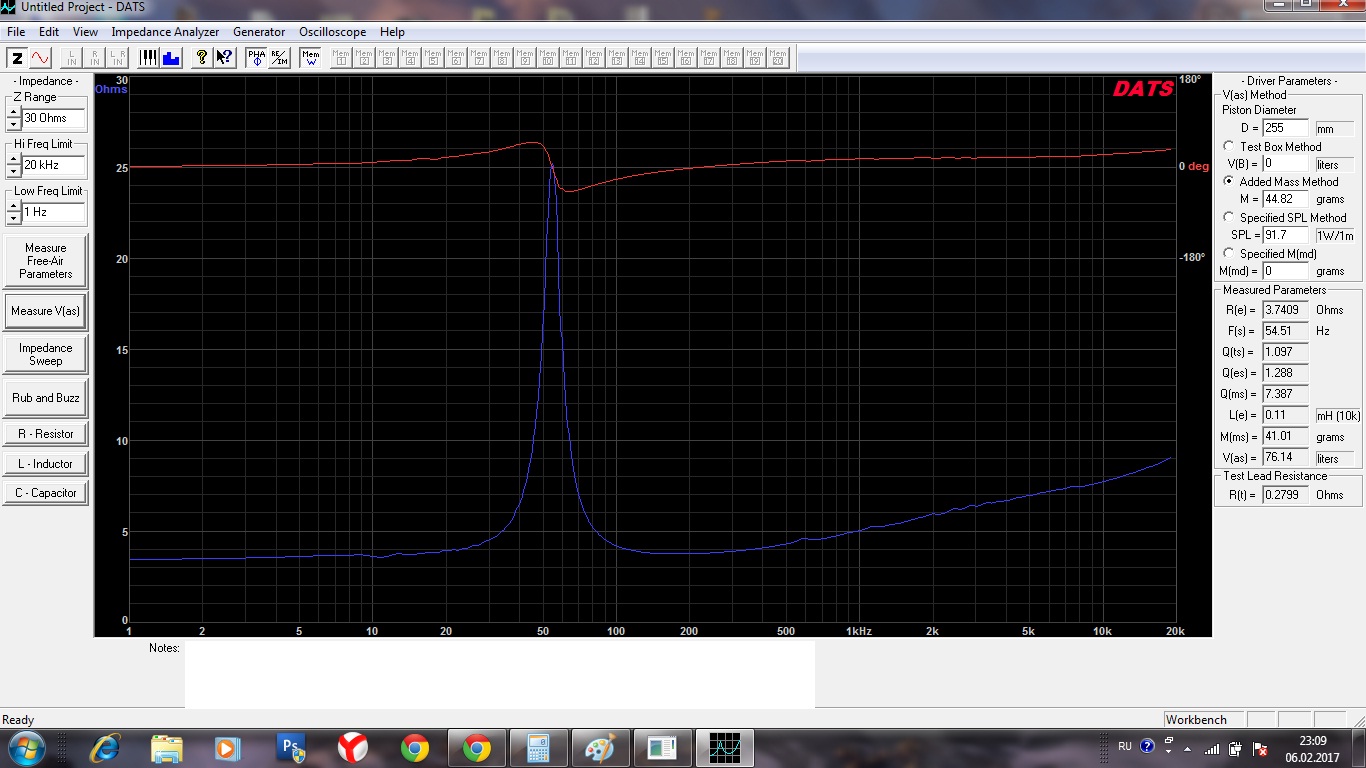Select the Test Box Method radio button

coord(1228,146)
